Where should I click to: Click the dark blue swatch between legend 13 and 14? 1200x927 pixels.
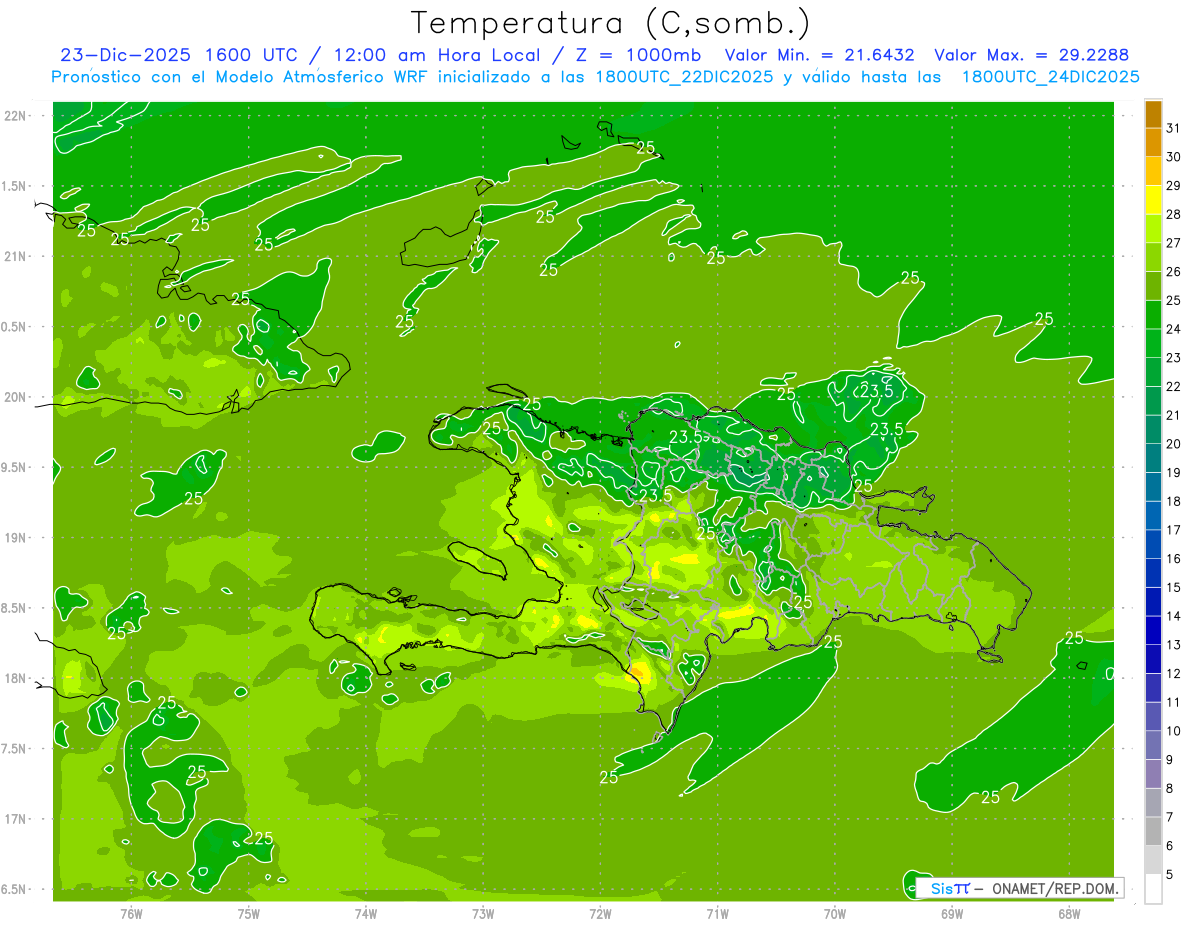pyautogui.click(x=1153, y=630)
